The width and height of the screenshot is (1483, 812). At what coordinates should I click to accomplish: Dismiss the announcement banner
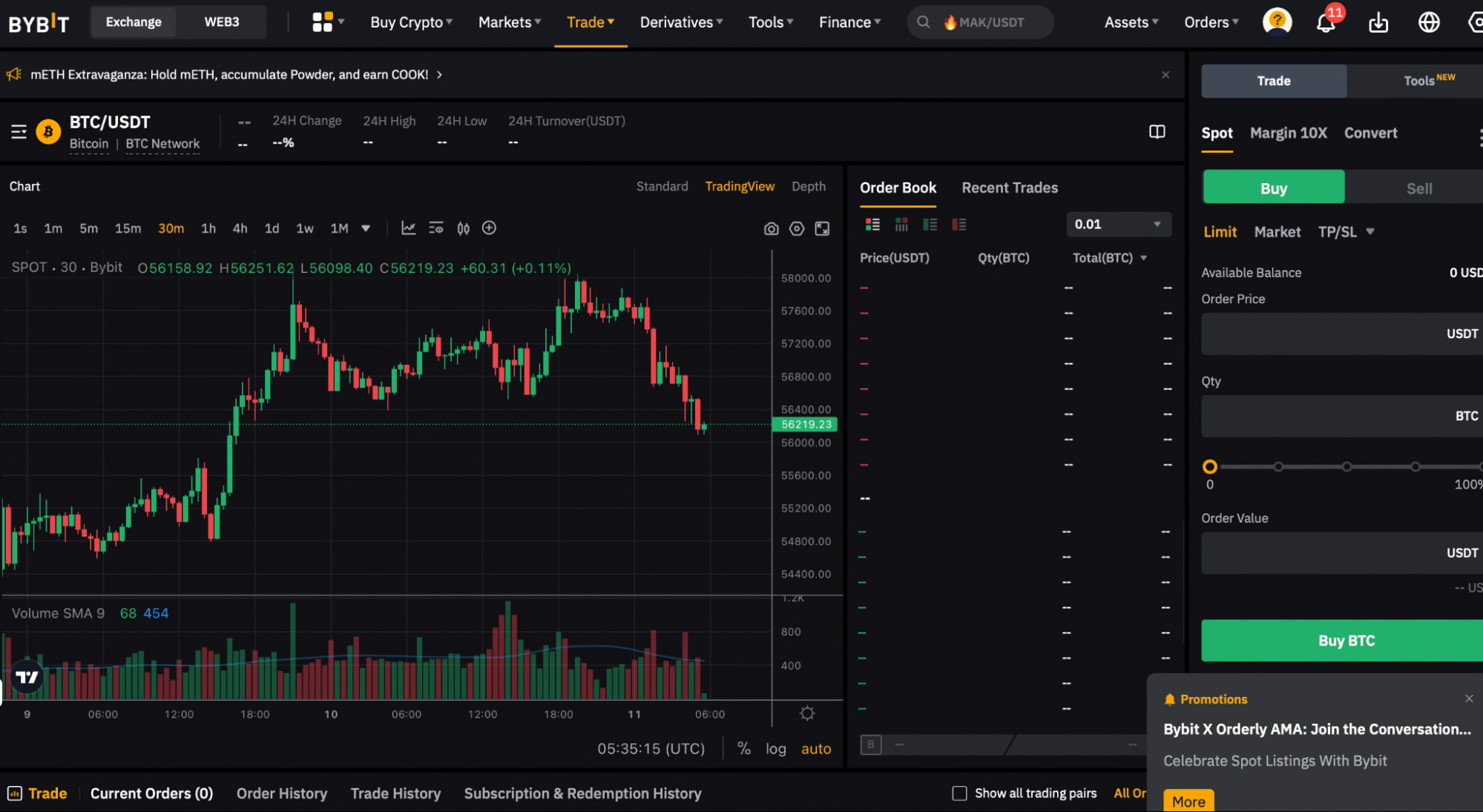click(1165, 75)
